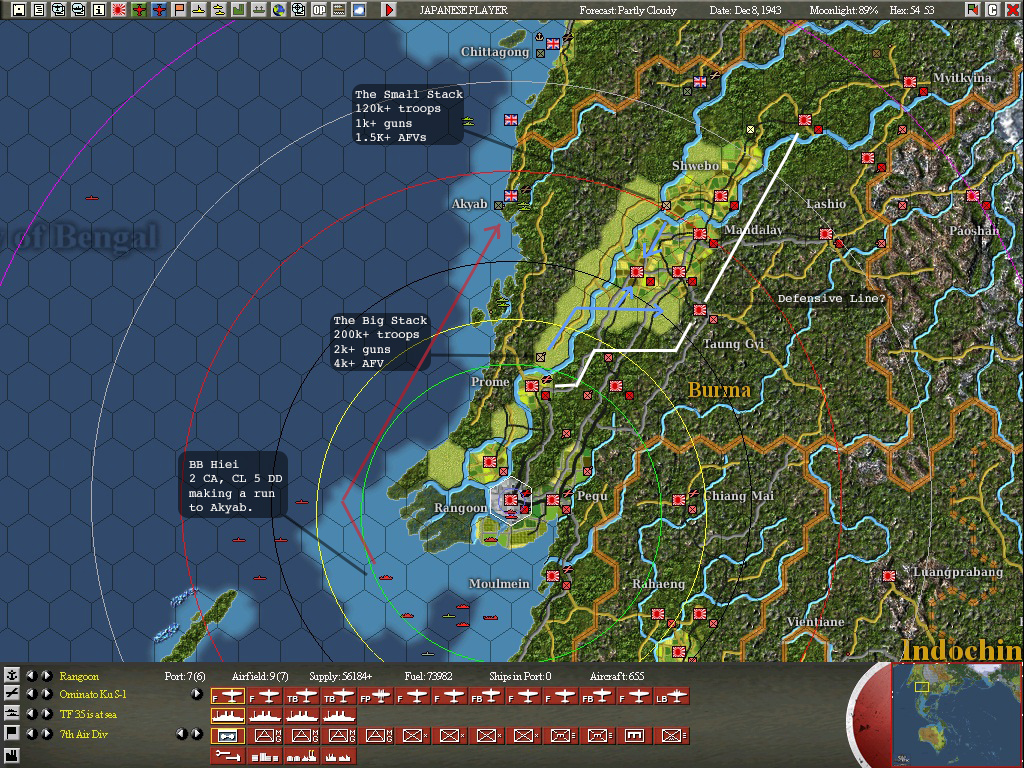Open the Rangoon base name link

point(79,677)
